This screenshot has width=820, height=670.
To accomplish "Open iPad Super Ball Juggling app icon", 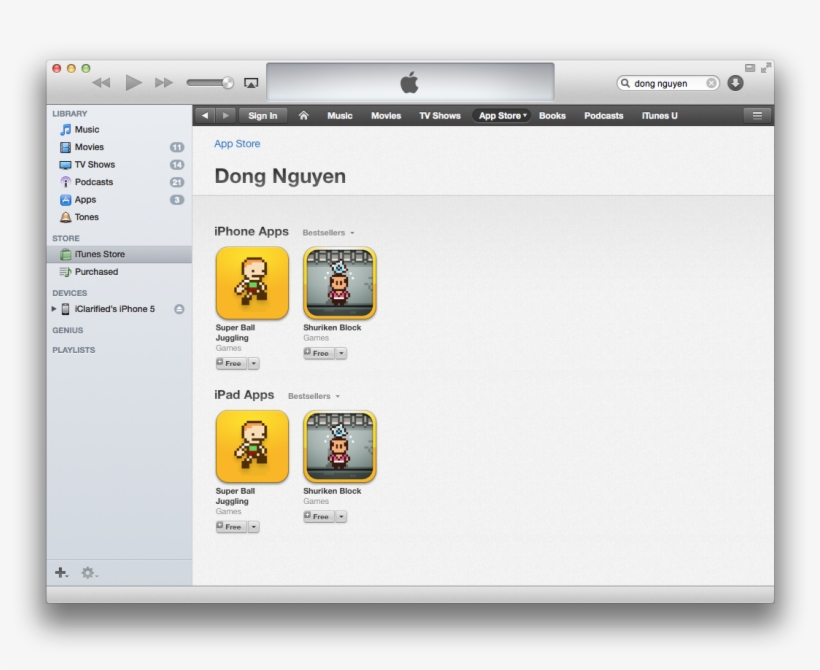I will (x=252, y=446).
